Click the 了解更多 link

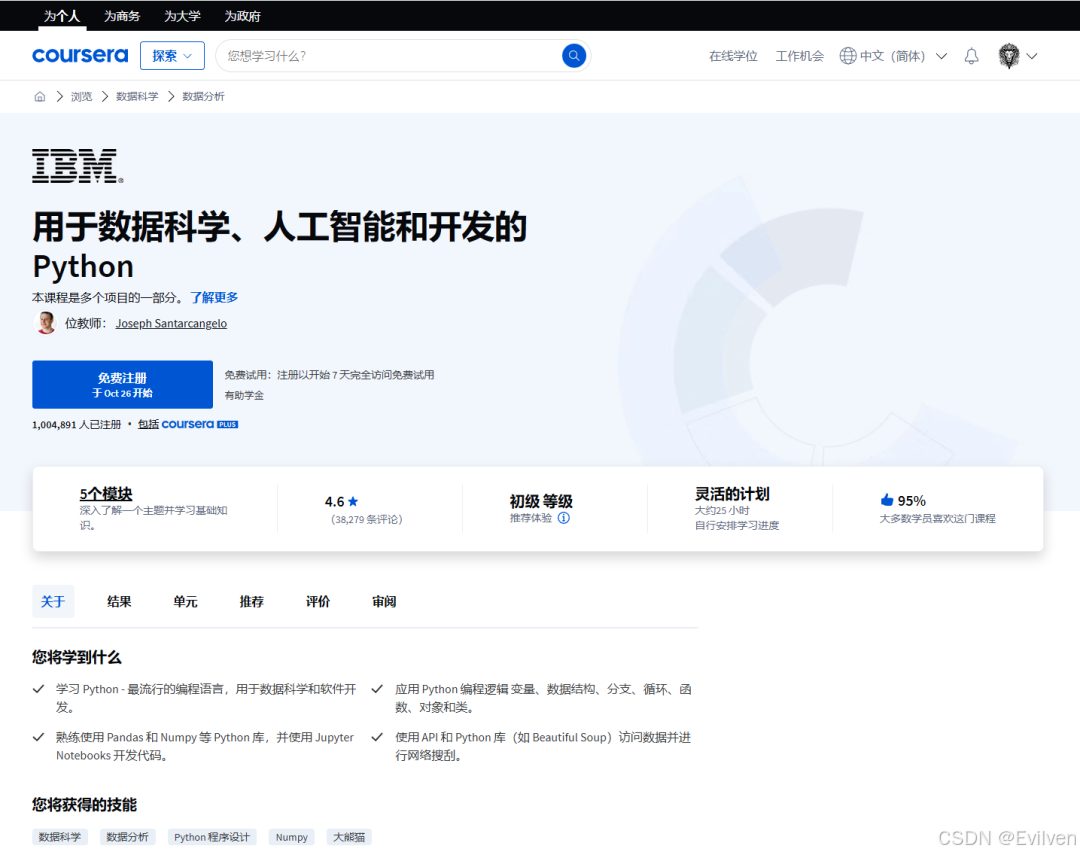click(x=214, y=297)
